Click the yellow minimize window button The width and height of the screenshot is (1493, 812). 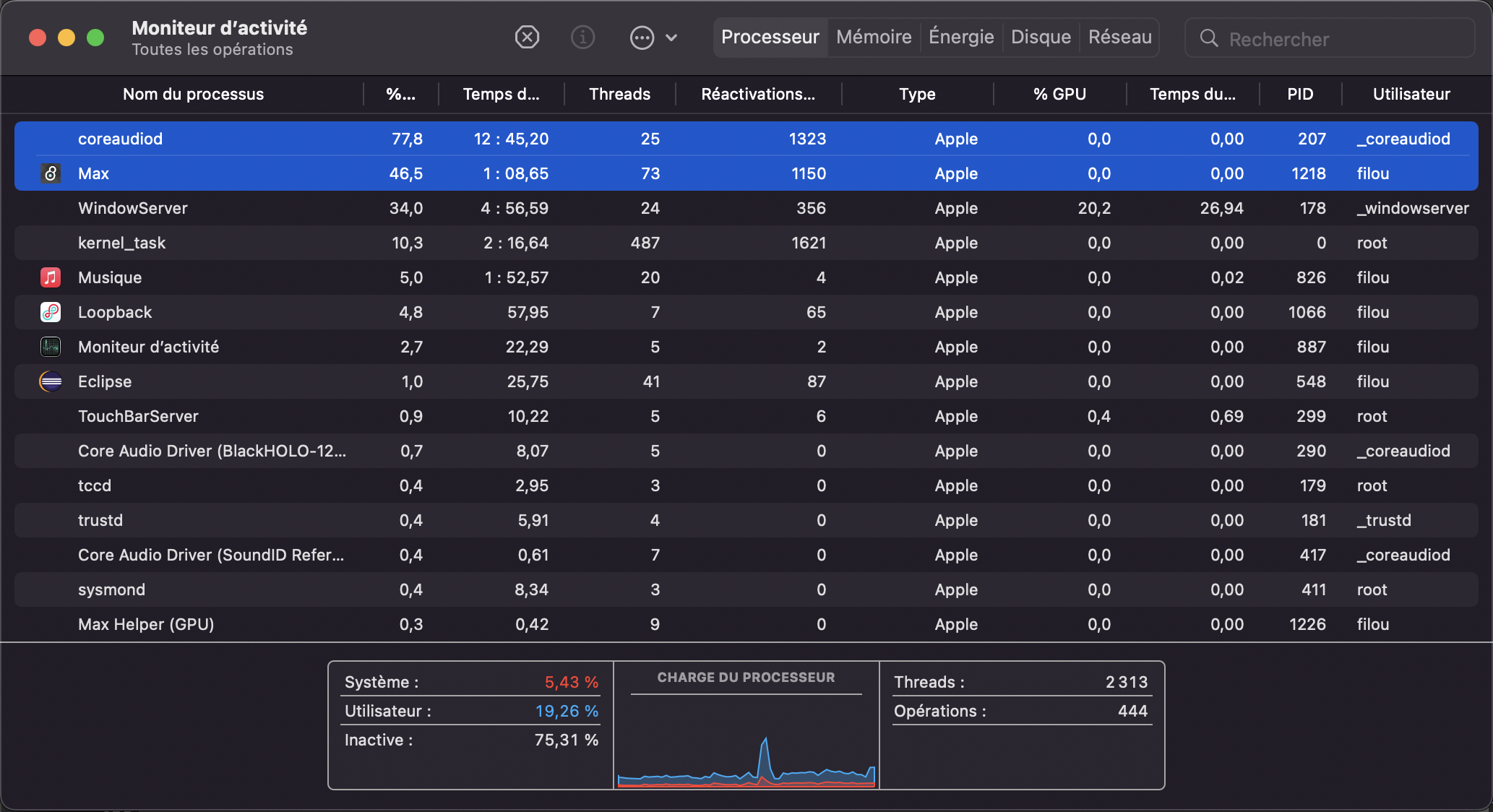point(66,38)
